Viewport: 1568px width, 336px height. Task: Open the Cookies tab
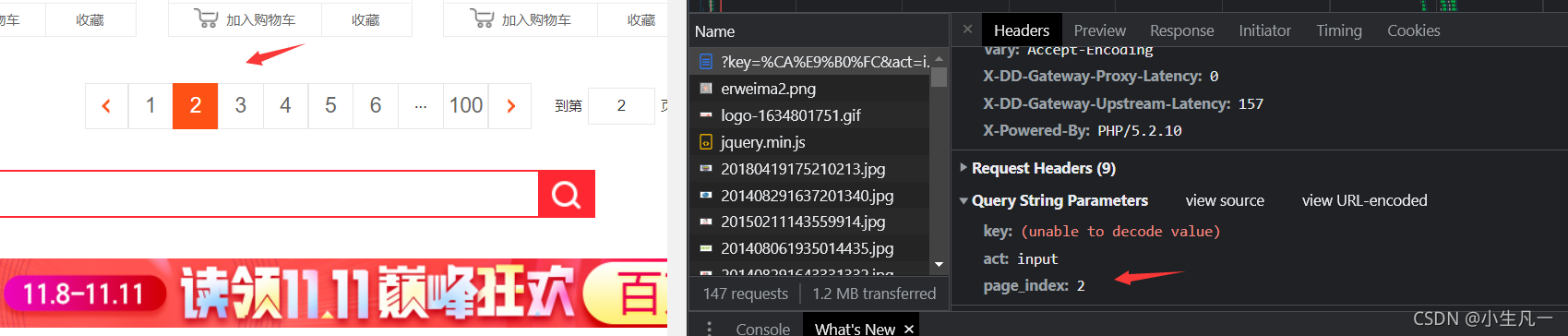pyautogui.click(x=1413, y=30)
